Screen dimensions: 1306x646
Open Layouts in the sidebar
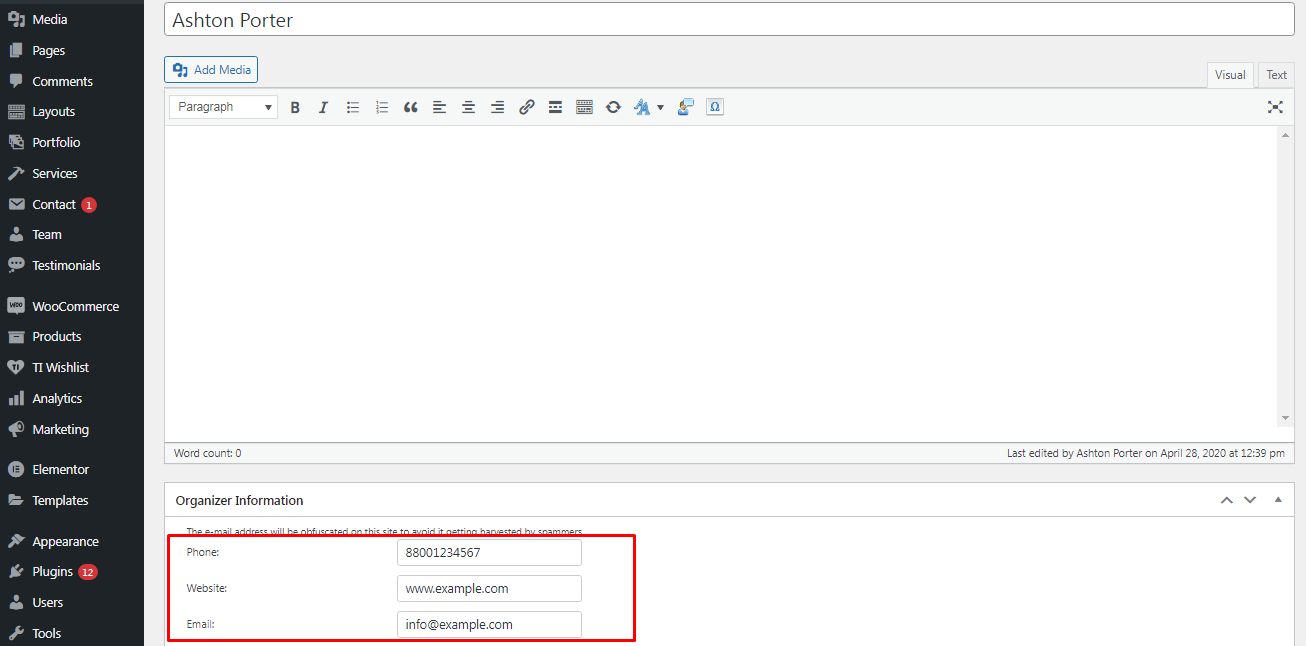pos(72,111)
